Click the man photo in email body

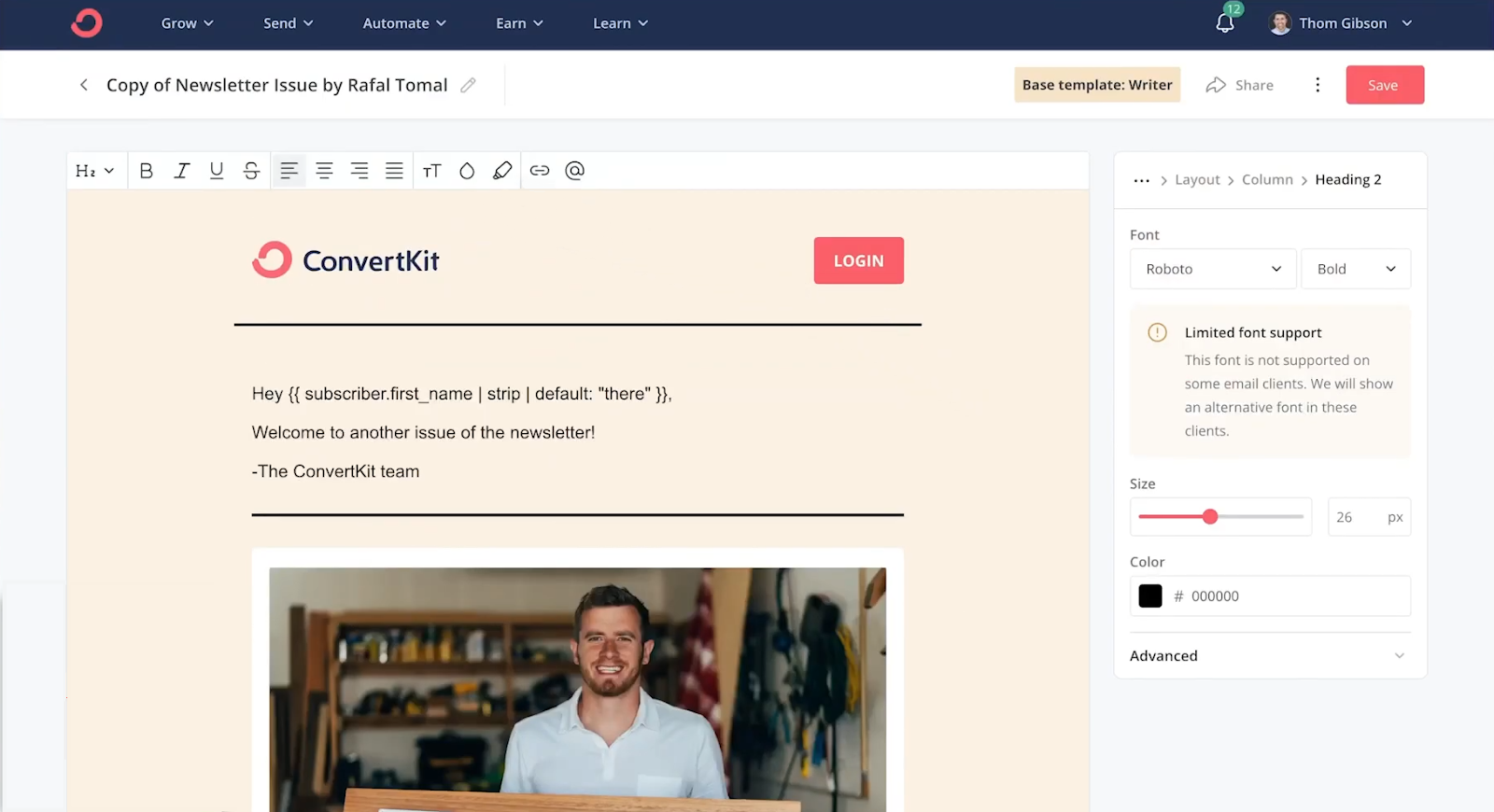(577, 689)
